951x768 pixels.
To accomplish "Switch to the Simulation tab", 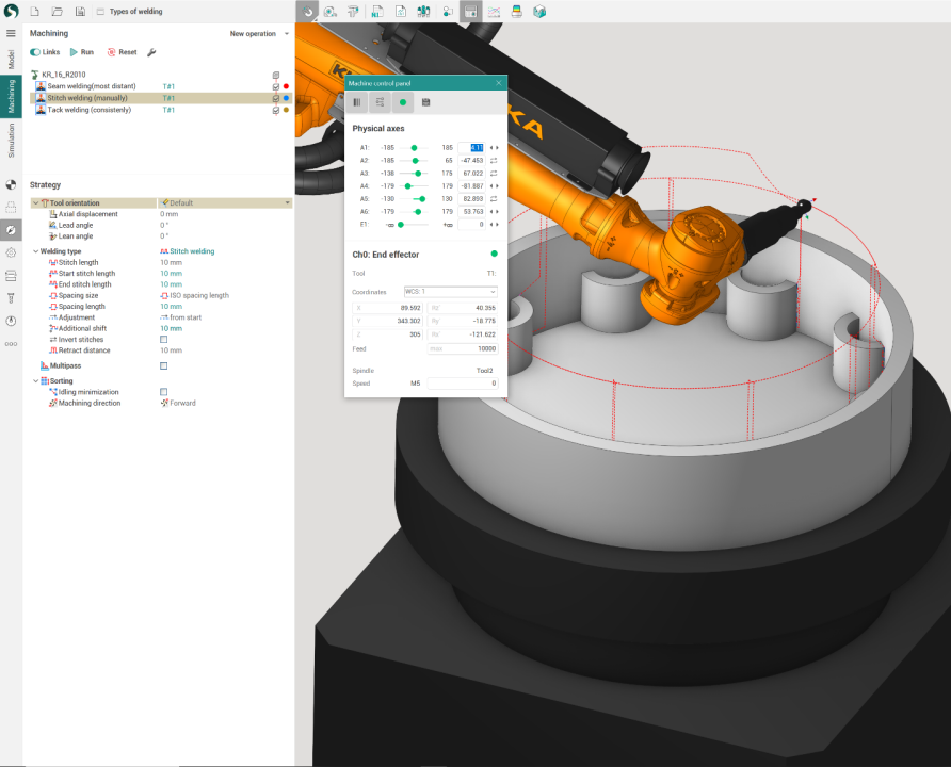I will 11,141.
